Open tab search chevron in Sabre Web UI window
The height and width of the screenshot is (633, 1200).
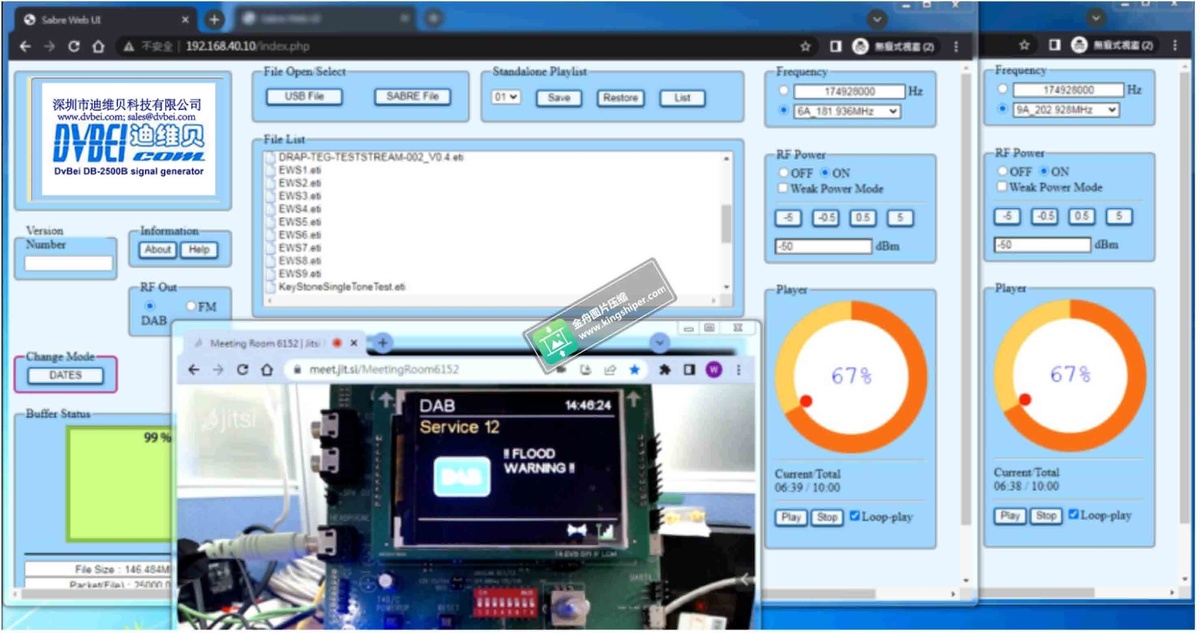(876, 19)
